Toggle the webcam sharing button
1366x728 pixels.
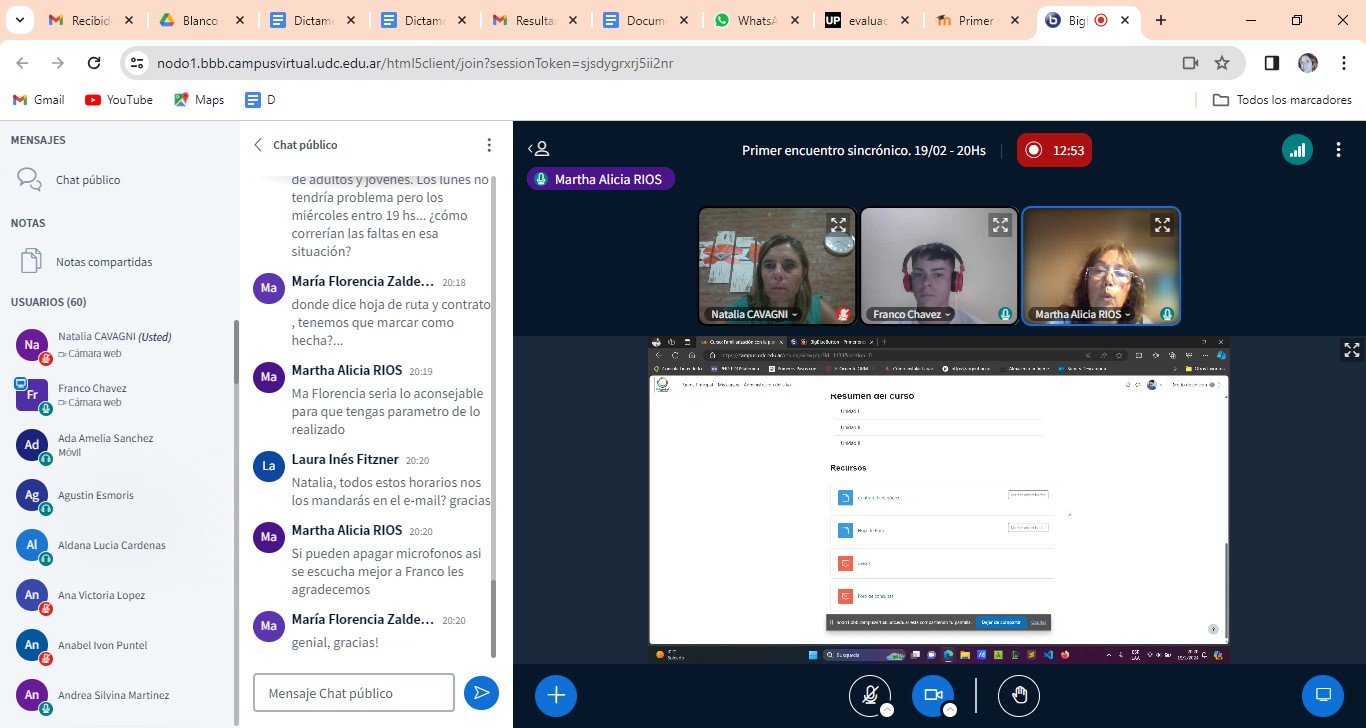pos(932,695)
